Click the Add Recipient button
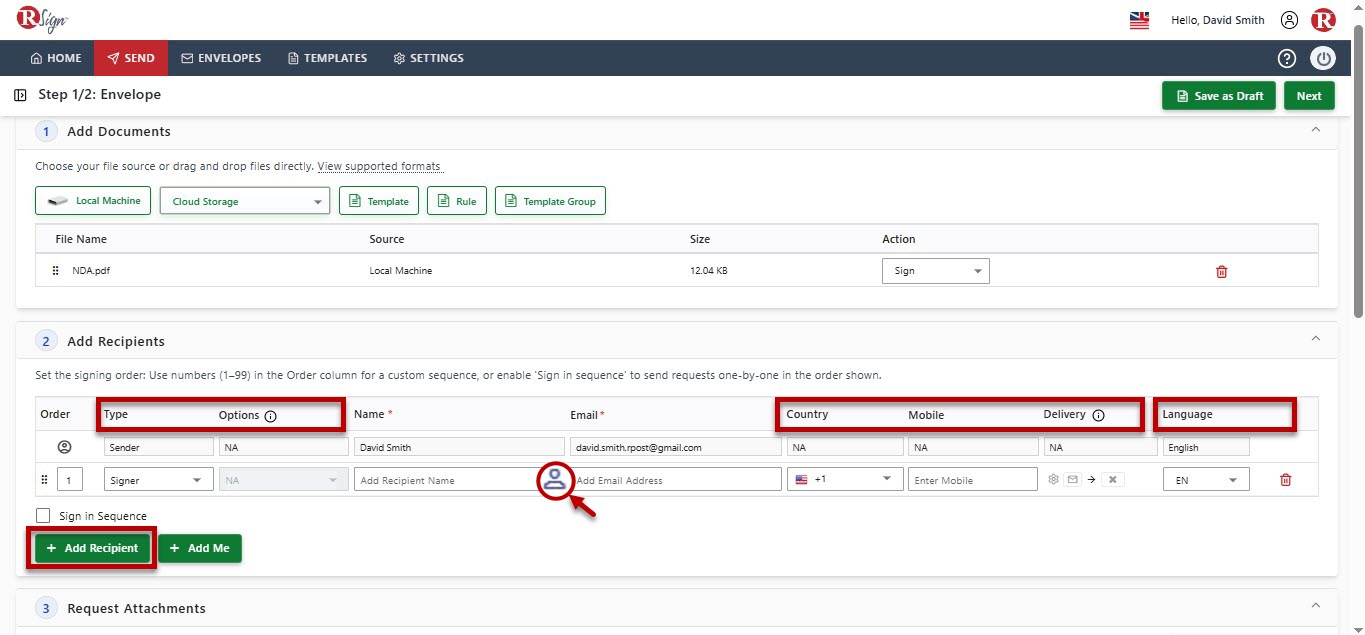This screenshot has height=635, width=1365. click(x=92, y=548)
